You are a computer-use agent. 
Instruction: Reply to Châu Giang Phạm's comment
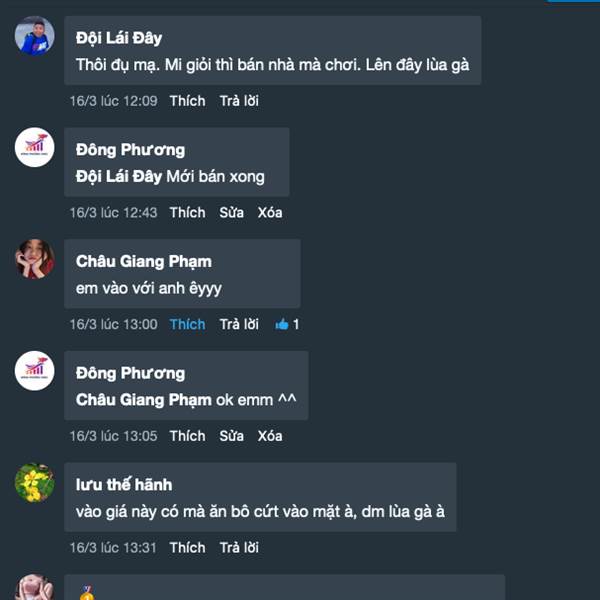(239, 324)
